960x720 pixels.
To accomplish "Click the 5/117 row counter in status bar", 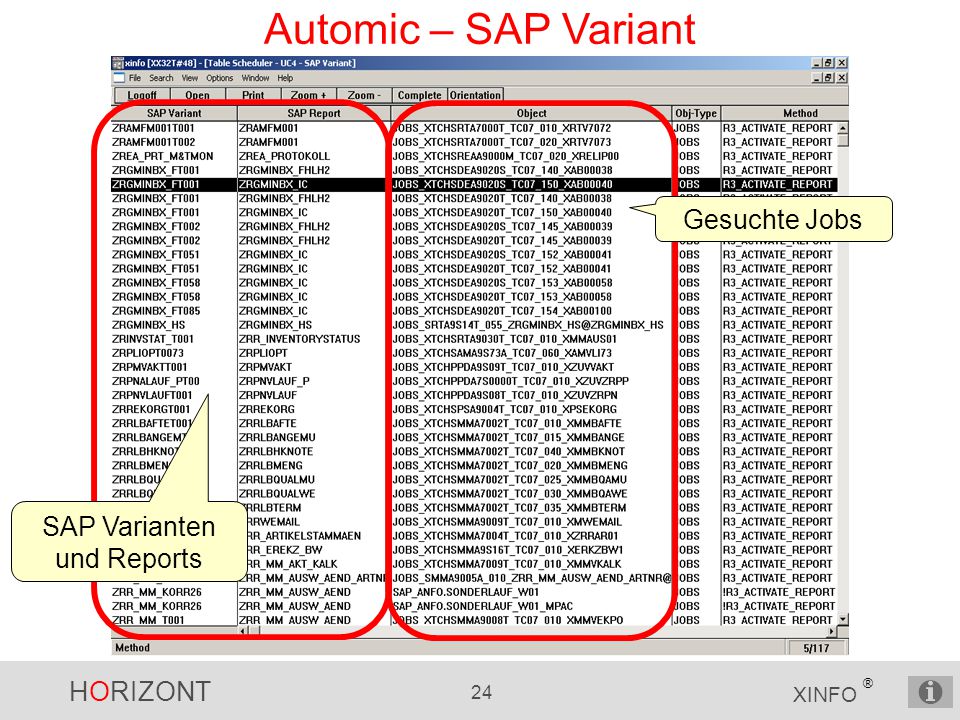I will tap(816, 648).
